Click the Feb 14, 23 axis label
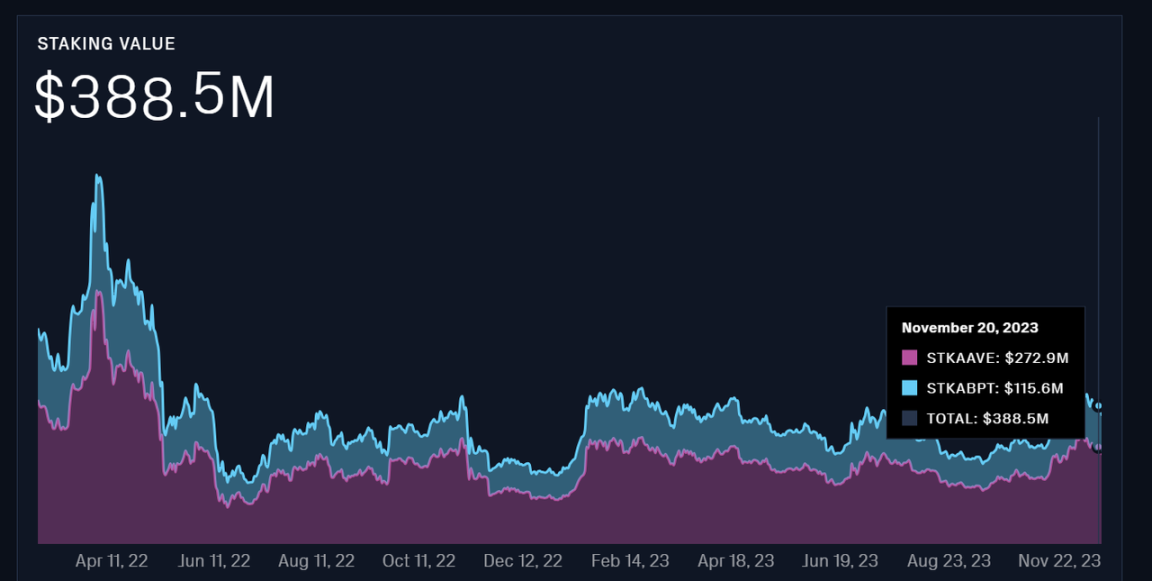The image size is (1152, 581). click(628, 561)
